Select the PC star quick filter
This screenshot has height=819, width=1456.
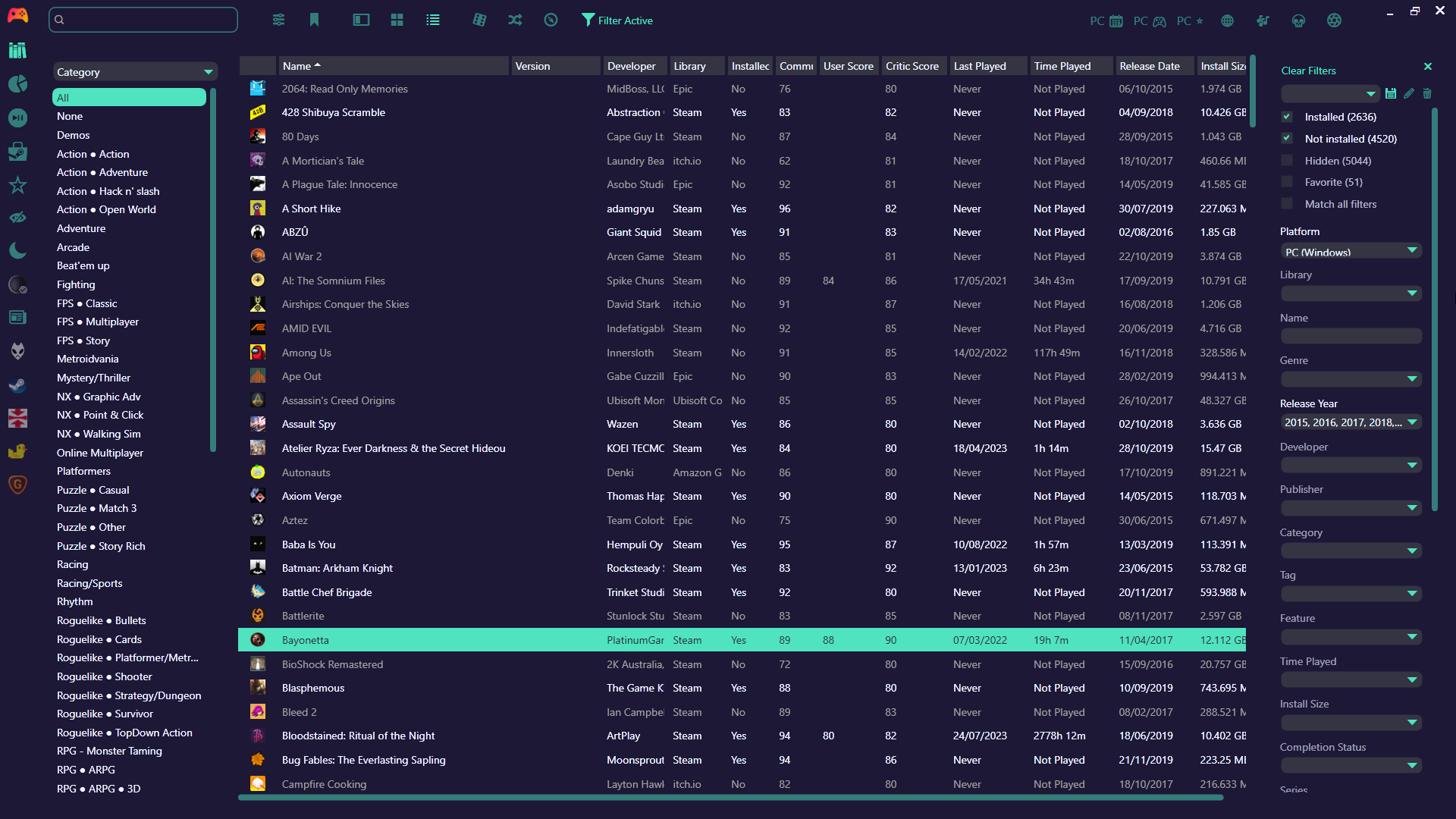[1190, 21]
